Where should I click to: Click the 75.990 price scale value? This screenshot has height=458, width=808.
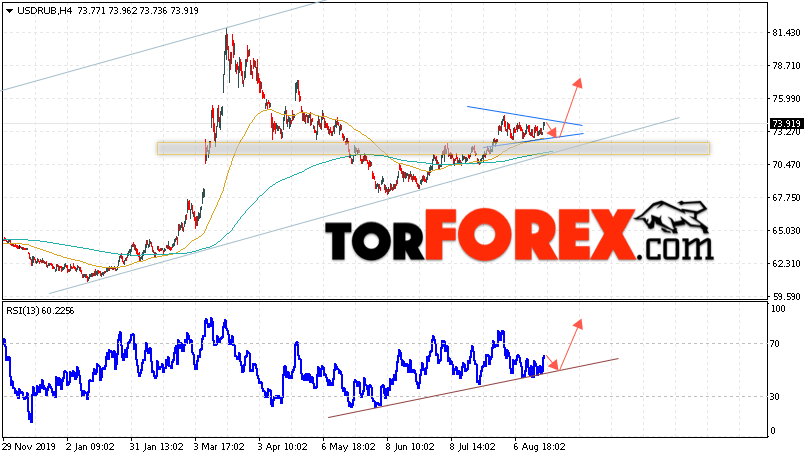[786, 99]
